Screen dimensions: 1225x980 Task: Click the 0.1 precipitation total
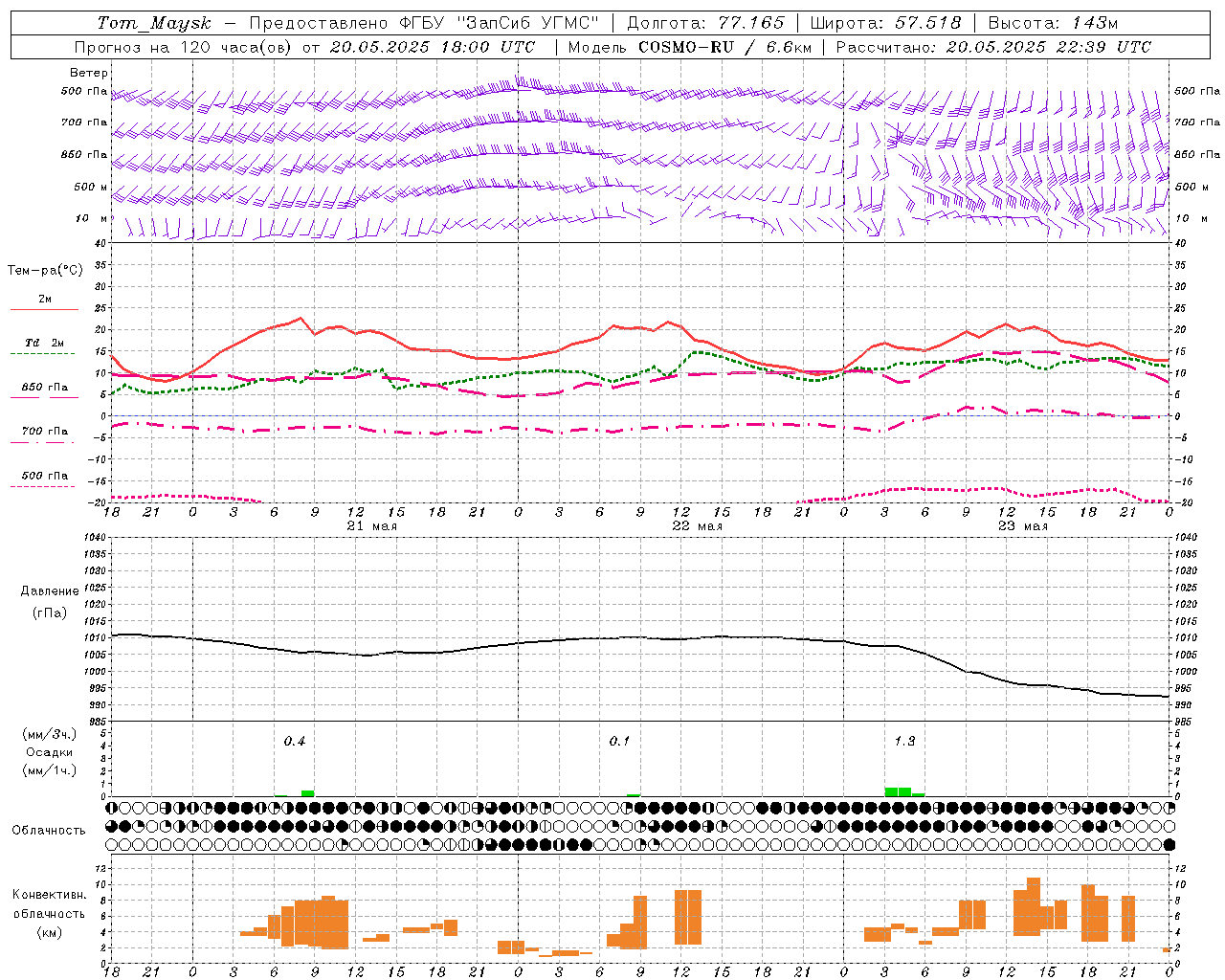click(x=619, y=741)
